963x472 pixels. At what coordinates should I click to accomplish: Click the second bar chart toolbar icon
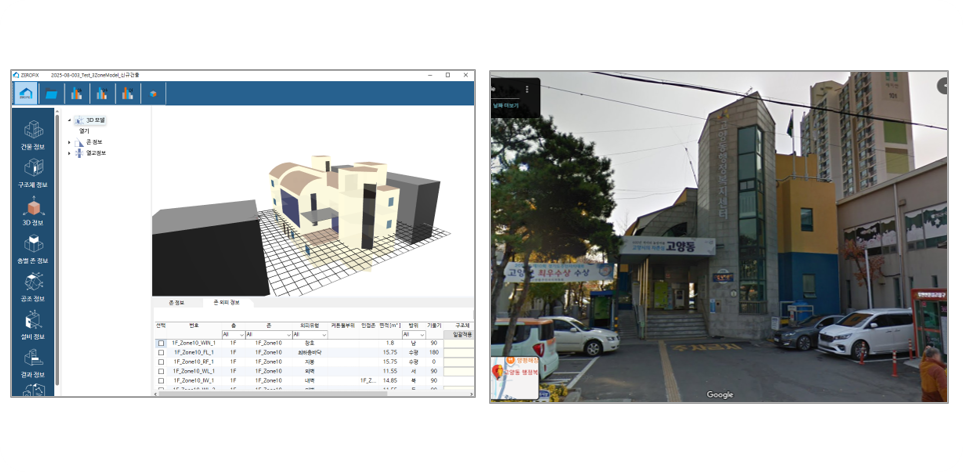(102, 94)
